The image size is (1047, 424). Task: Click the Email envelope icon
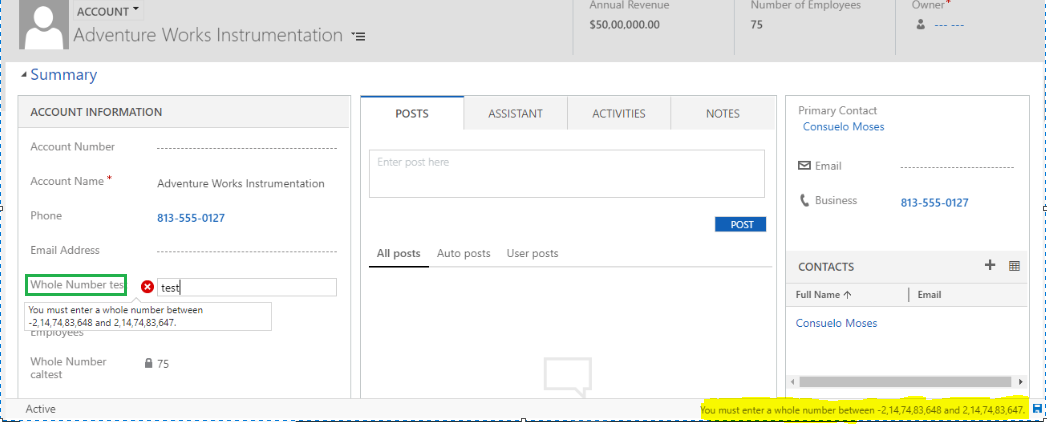pos(805,165)
